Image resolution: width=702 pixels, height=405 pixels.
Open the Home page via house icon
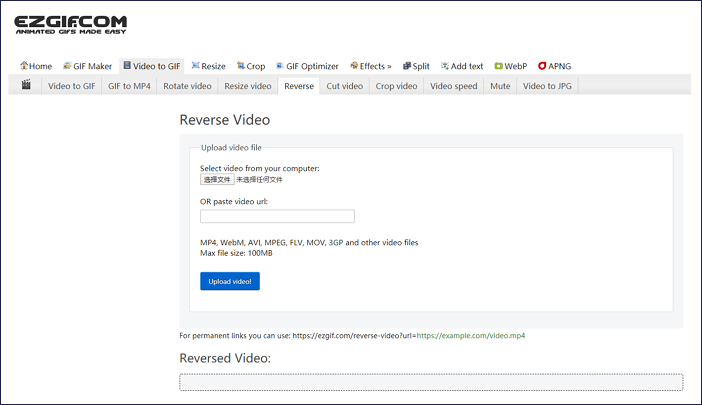pos(35,66)
